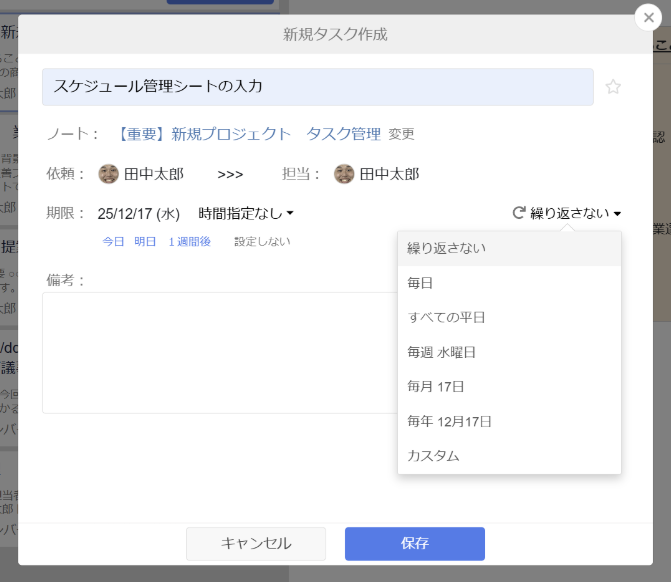The image size is (671, 582).
Task: Close the 新規タスク作成 dialog
Action: tap(648, 18)
